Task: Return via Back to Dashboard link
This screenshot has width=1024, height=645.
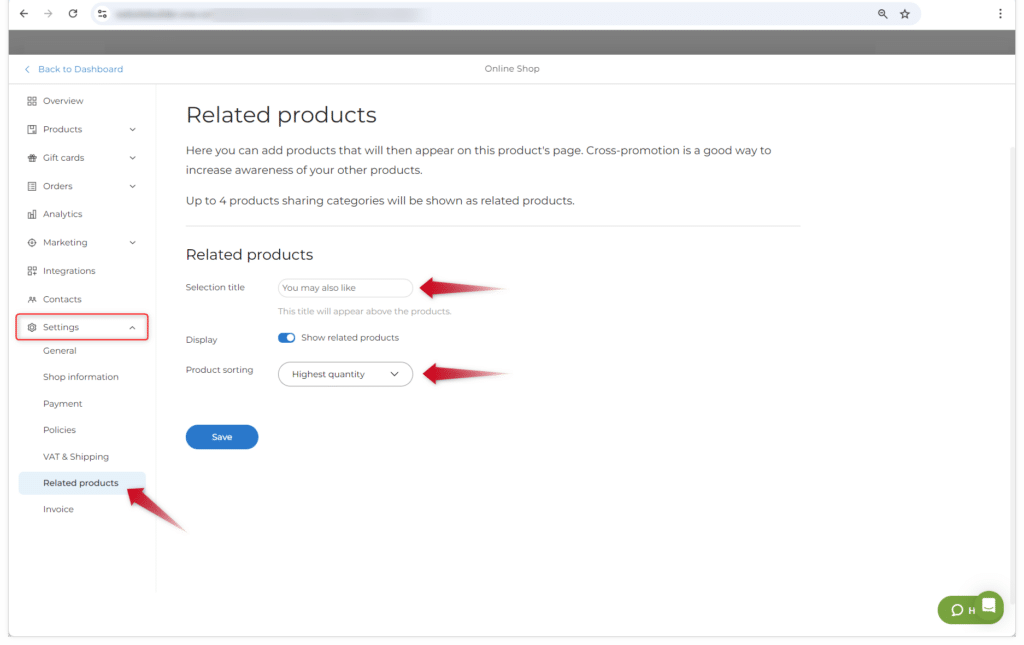Action: pos(79,69)
